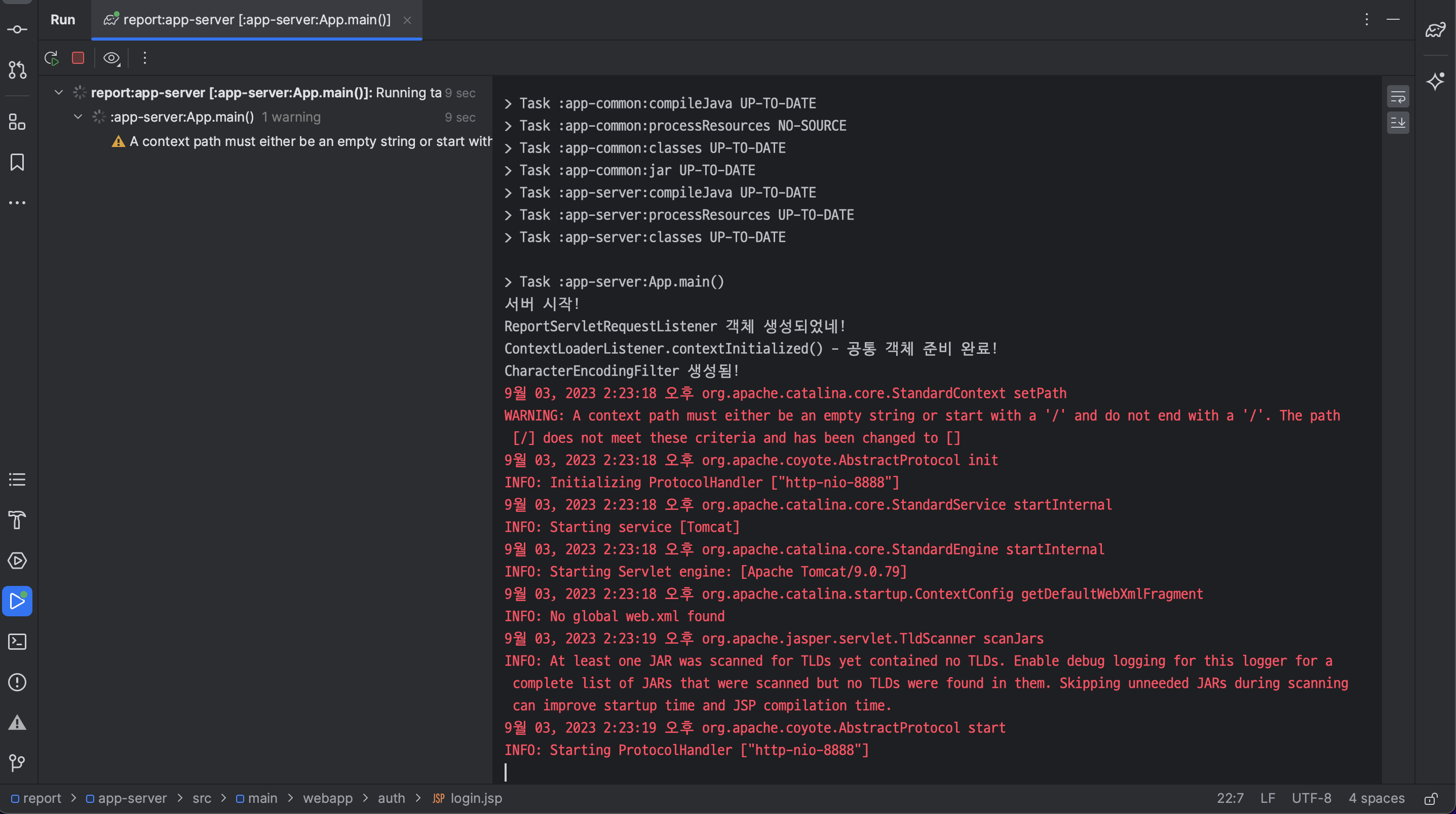The height and width of the screenshot is (814, 1456).
Task: Stop the running App.main() process
Action: (x=78, y=58)
